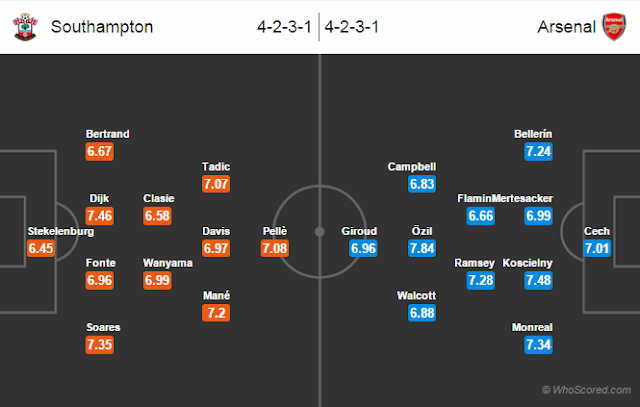The width and height of the screenshot is (640, 407).
Task: Click Southampton's 4-2-3-1 formation text
Action: click(284, 27)
